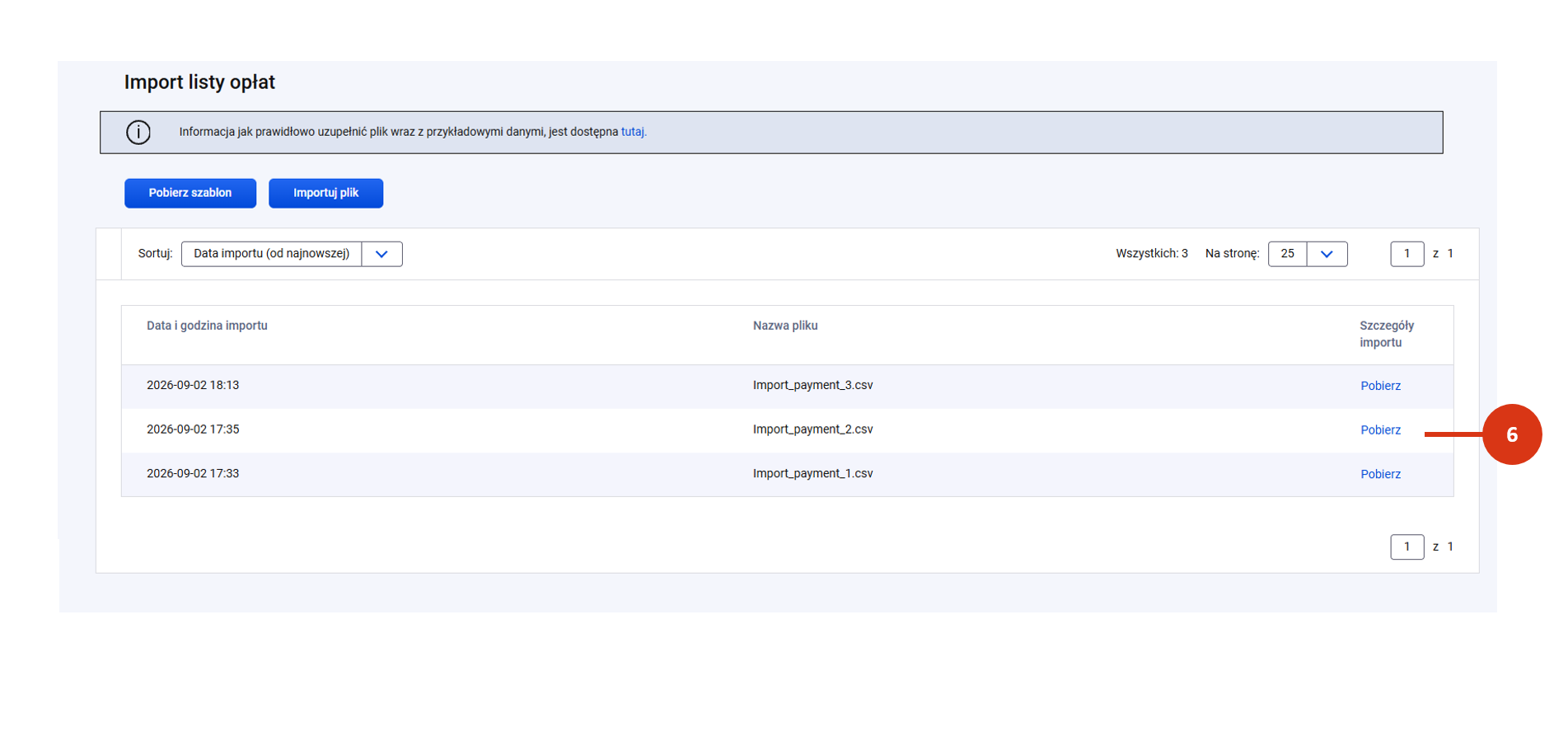The image size is (1568, 746).
Task: Download details for Import_payment_3.csv
Action: [x=1380, y=386]
